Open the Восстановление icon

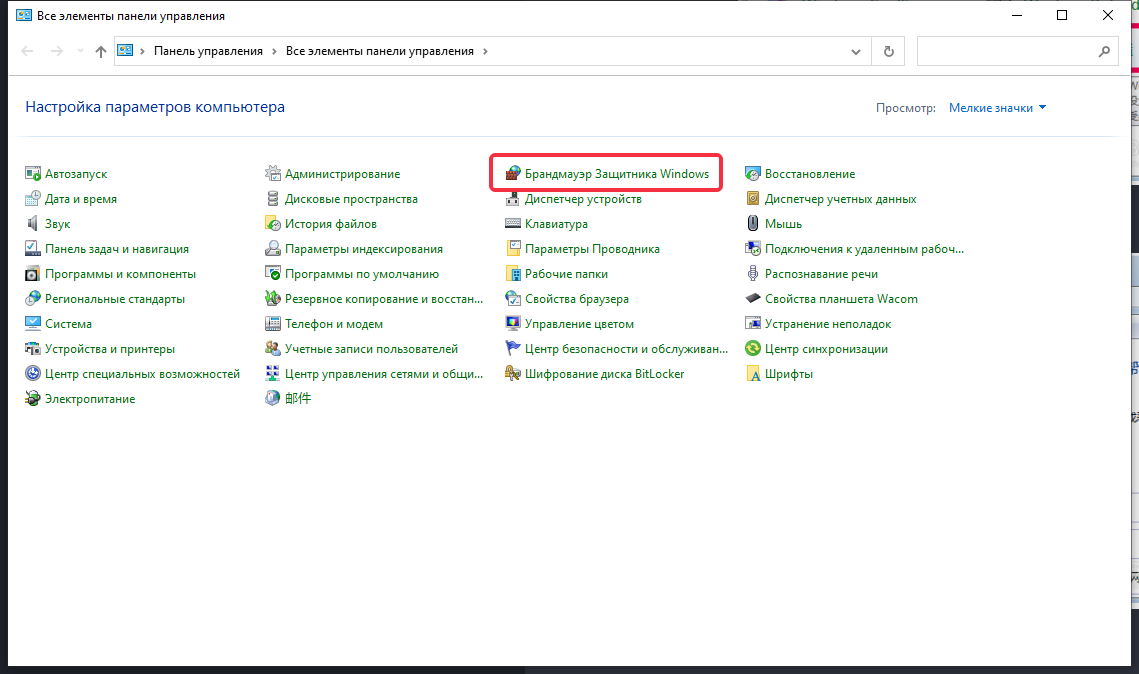coord(753,174)
